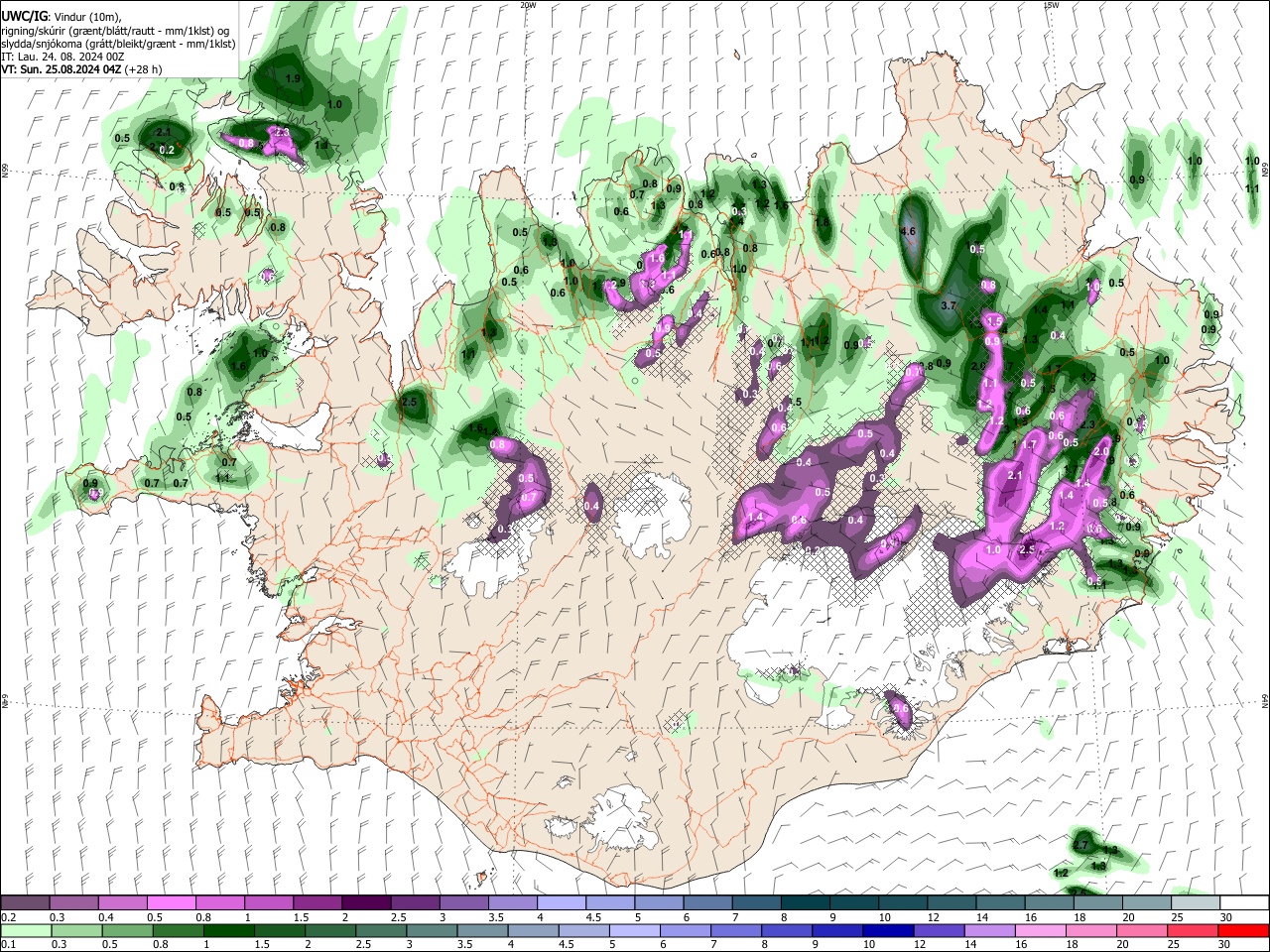
Task: Pick bright pink upper-scale swatch labeled 0.5
Action: pyautogui.click(x=171, y=903)
